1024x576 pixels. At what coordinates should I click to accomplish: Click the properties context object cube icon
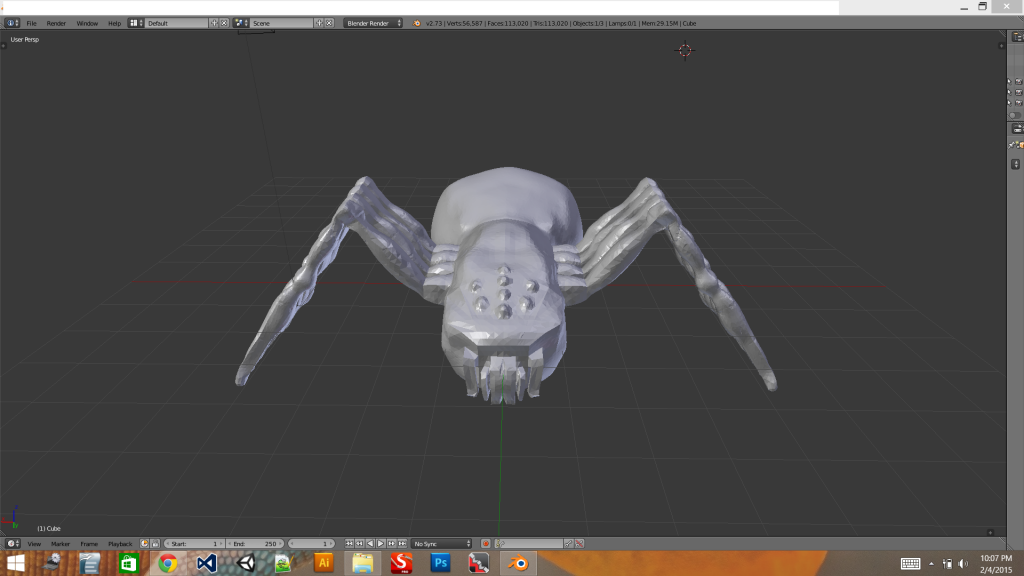coord(1021,145)
